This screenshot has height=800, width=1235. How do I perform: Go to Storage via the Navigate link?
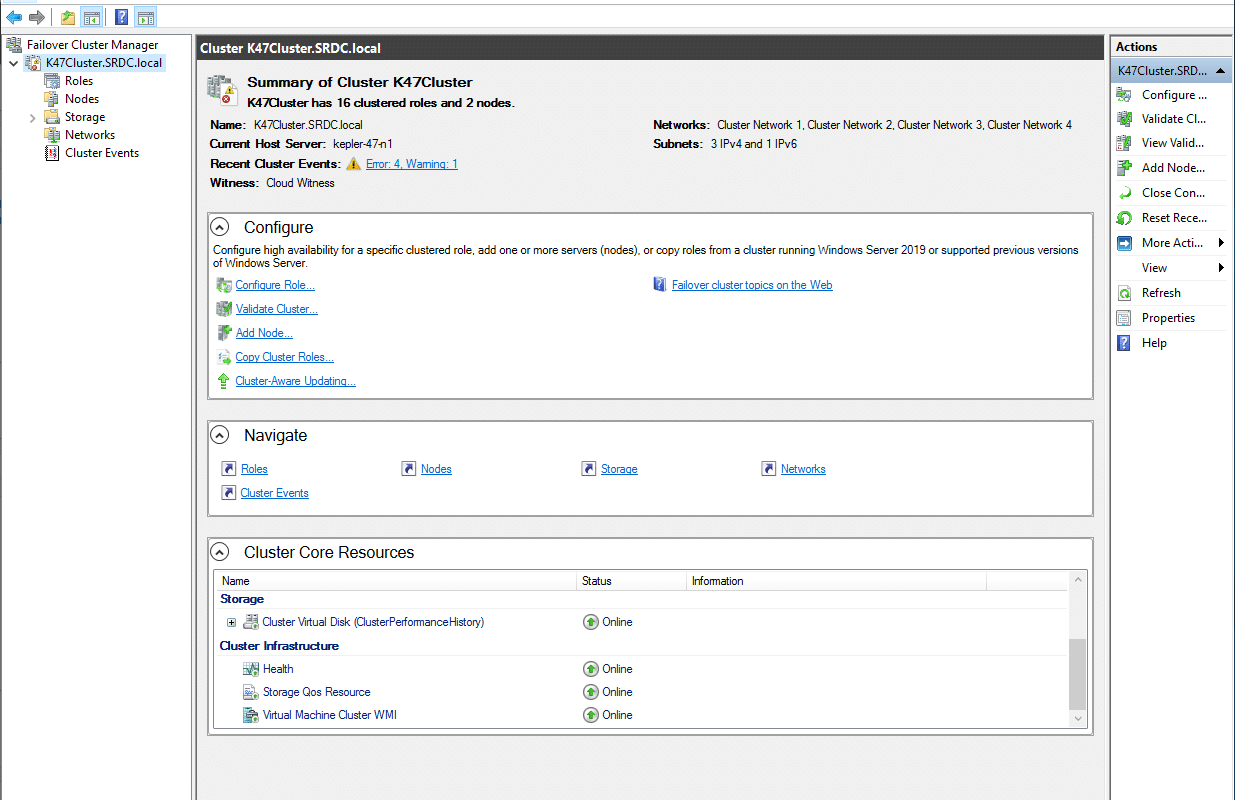(619, 469)
